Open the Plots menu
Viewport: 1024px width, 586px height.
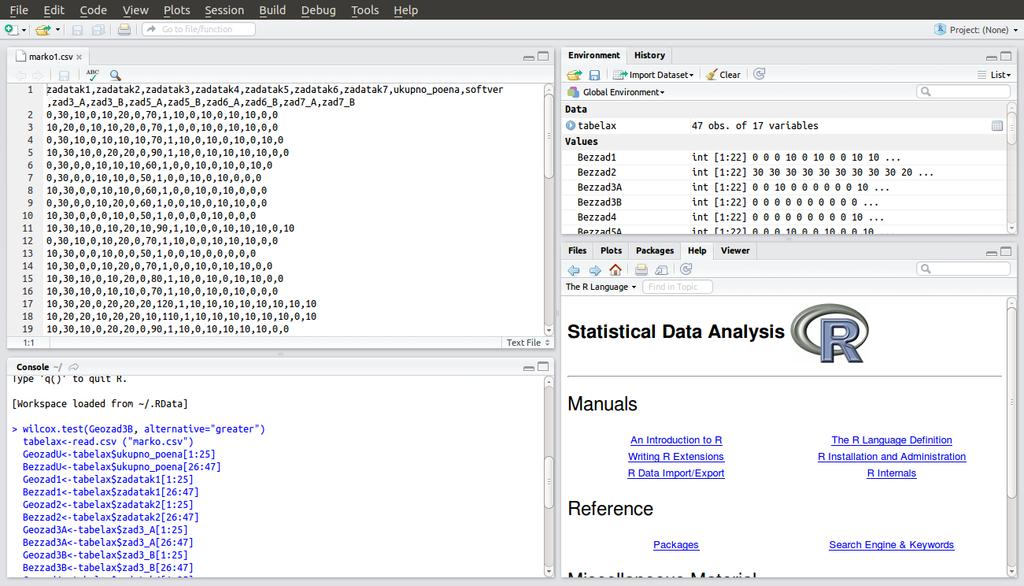(176, 10)
